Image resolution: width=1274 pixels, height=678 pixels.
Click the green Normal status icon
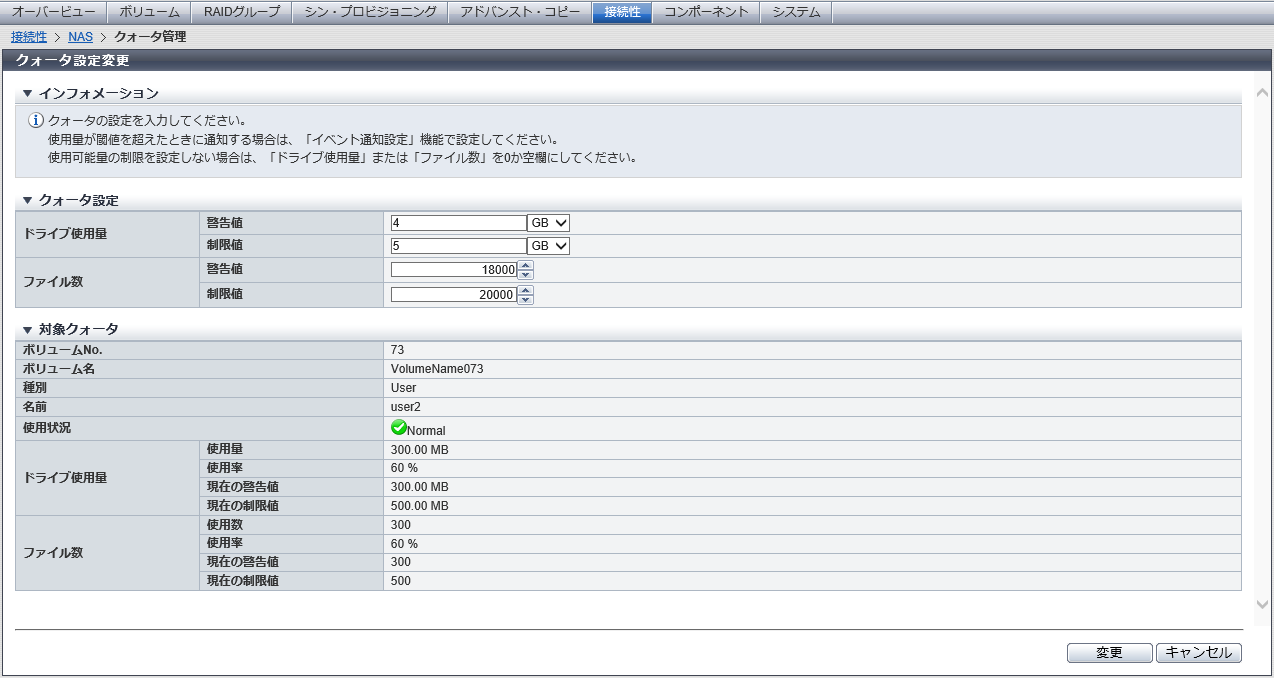point(399,428)
